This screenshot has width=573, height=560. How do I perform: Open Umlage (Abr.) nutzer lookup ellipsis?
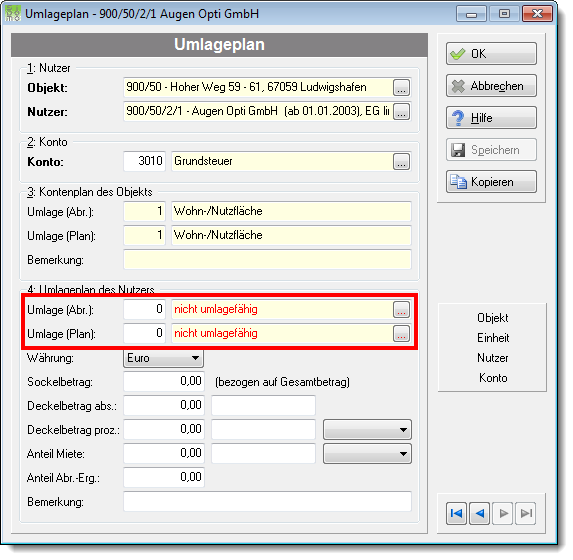tap(401, 310)
